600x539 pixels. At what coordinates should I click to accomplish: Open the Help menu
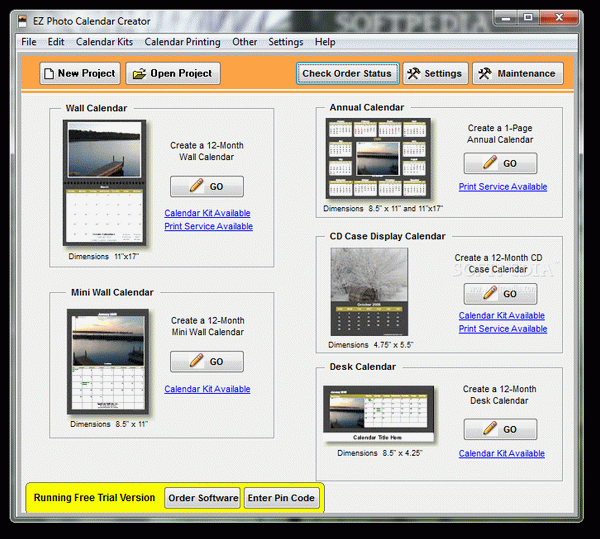[325, 42]
